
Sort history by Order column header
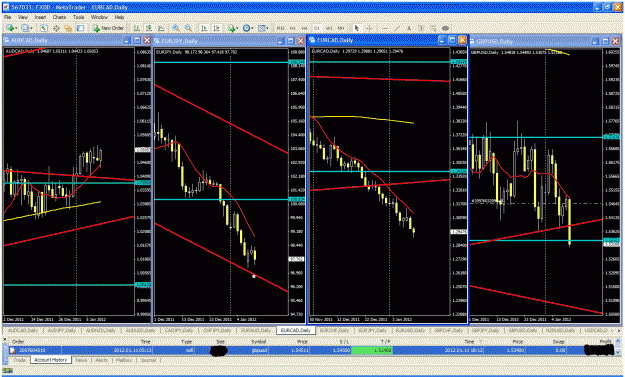[18, 342]
